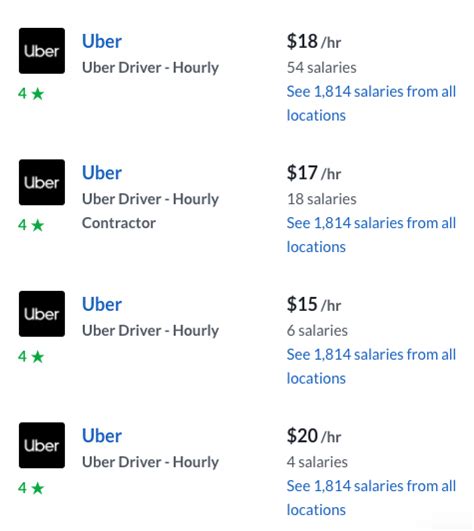Open the Uber company link for the $15/hr entry
Screen dimensions: 474x531
[x=102, y=304]
